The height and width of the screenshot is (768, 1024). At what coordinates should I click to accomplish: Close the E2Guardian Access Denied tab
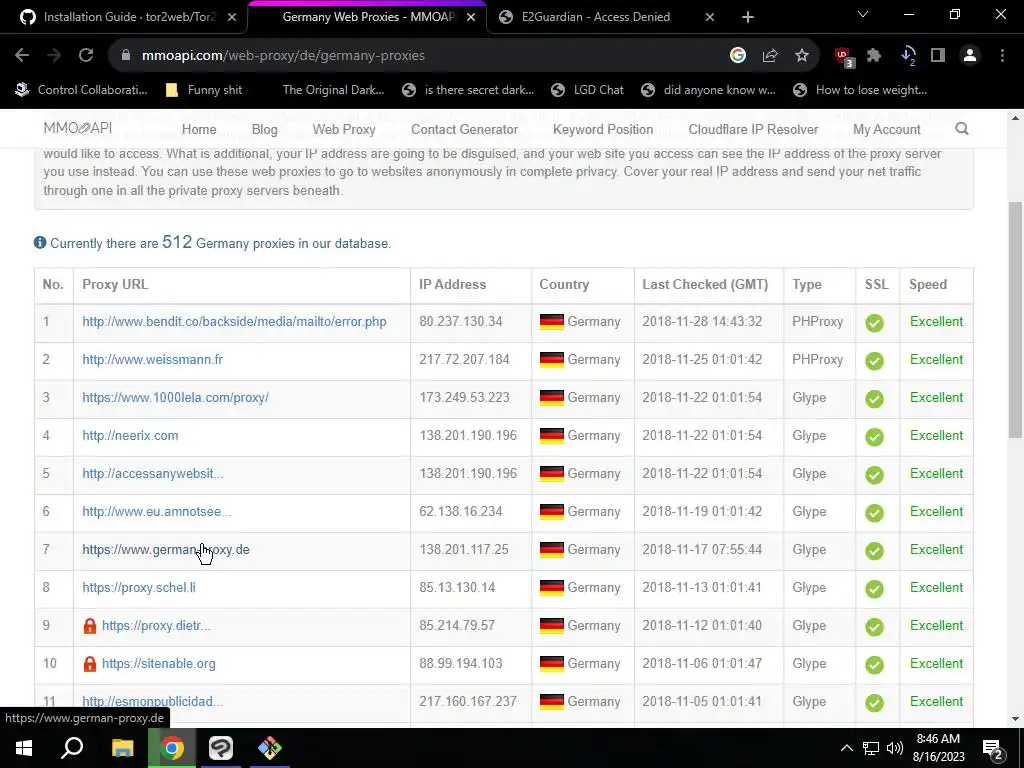pyautogui.click(x=710, y=17)
